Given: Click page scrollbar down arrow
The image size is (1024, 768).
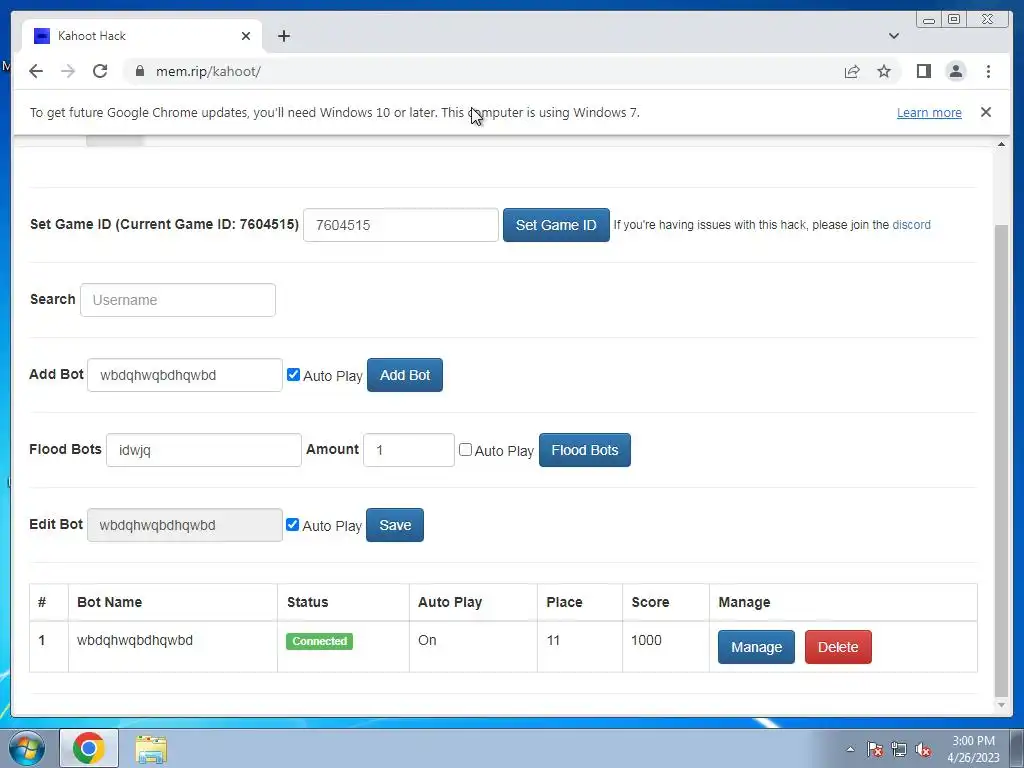Looking at the screenshot, I should pyautogui.click(x=1001, y=705).
